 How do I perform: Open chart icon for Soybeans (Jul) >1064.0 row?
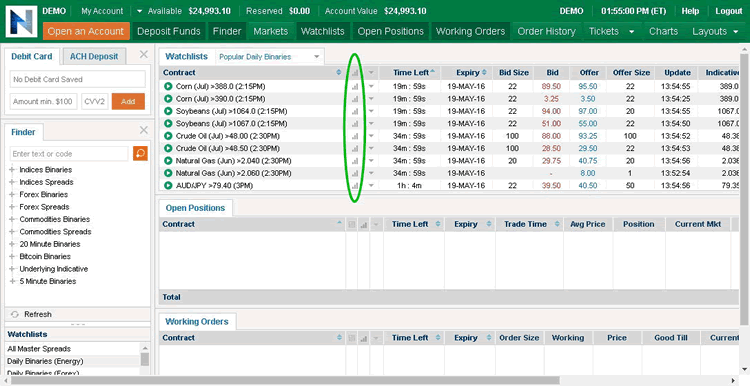point(354,111)
